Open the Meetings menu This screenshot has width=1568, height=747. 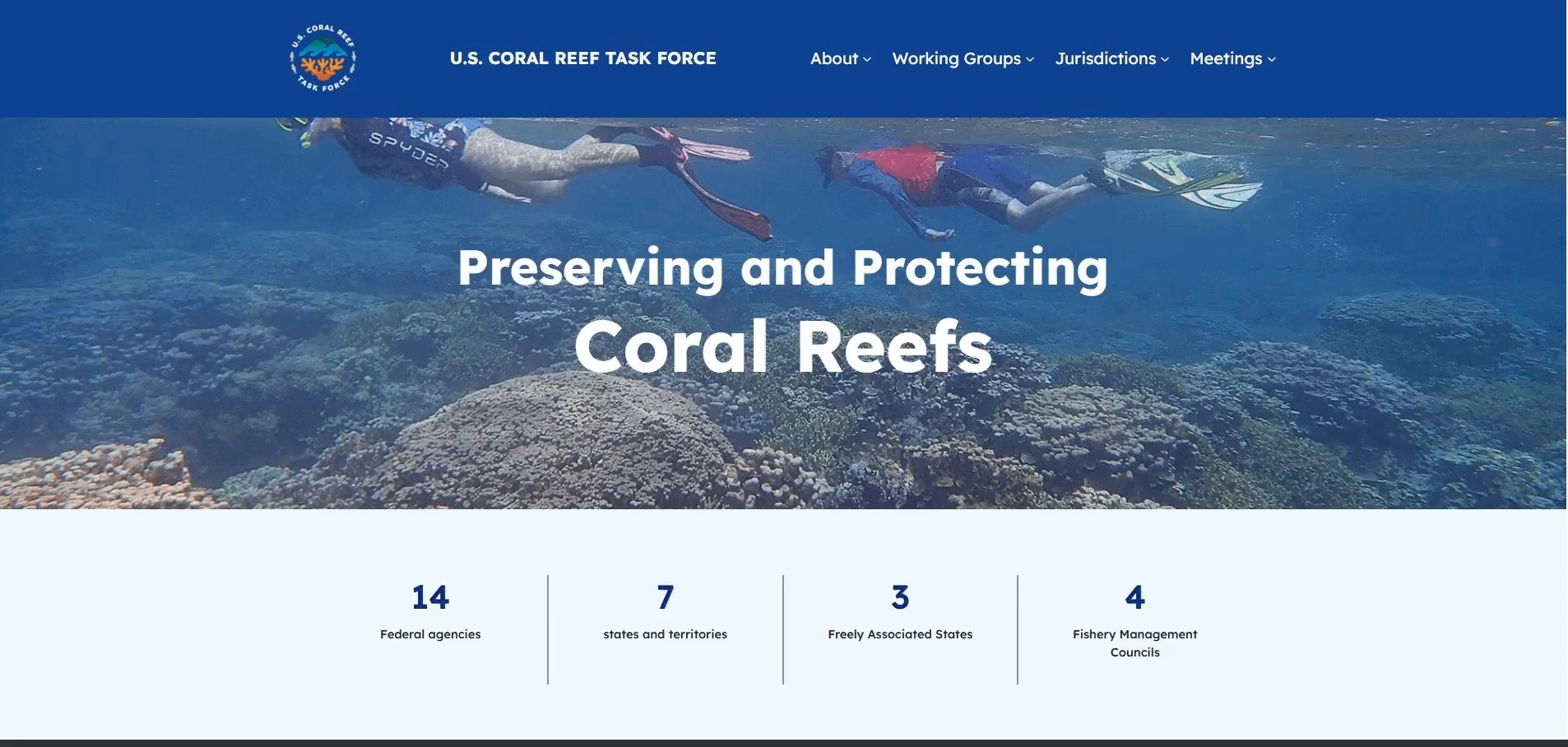pyautogui.click(x=1226, y=58)
